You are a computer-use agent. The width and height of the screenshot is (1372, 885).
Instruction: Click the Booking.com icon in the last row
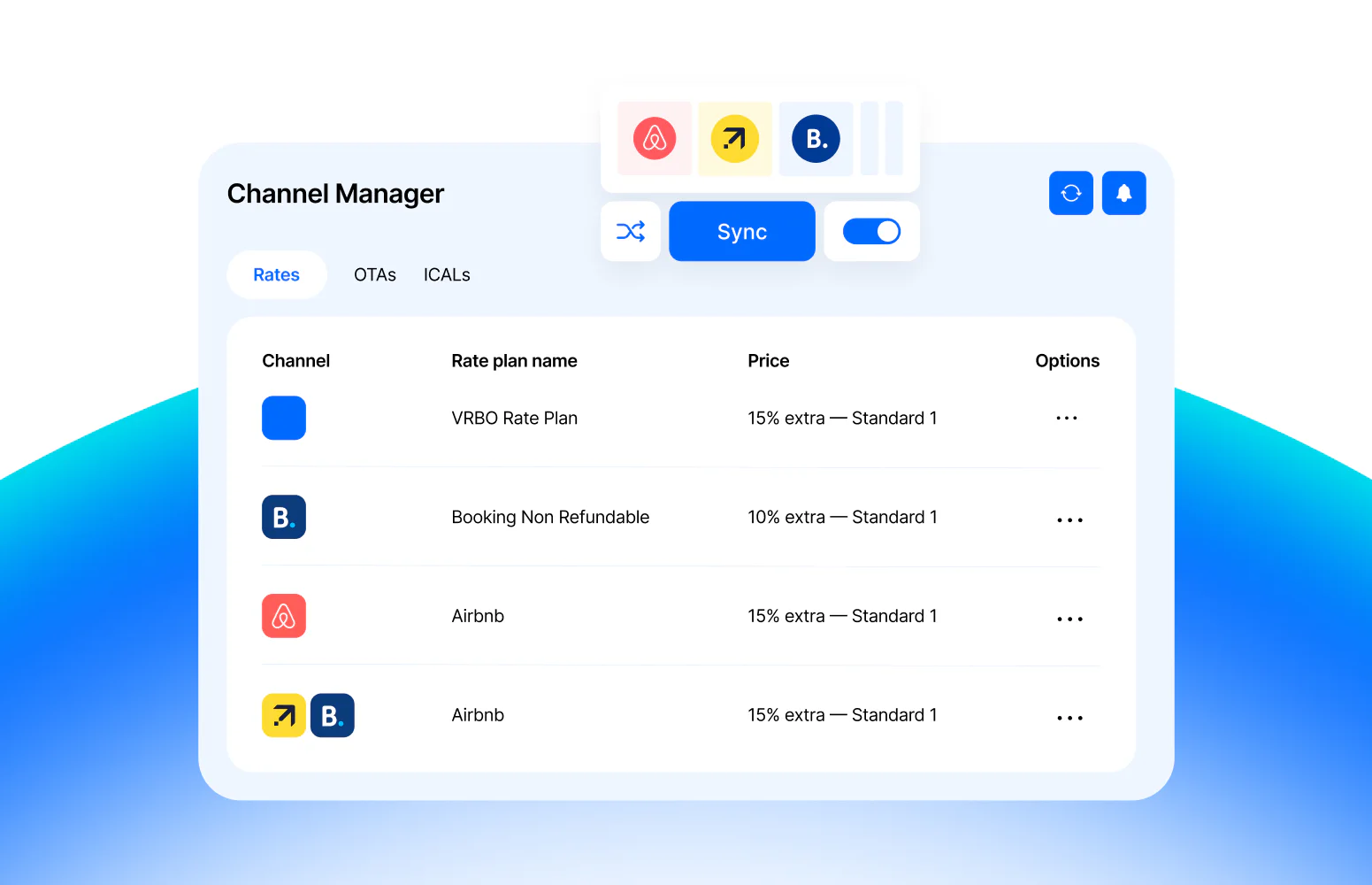pyautogui.click(x=333, y=715)
